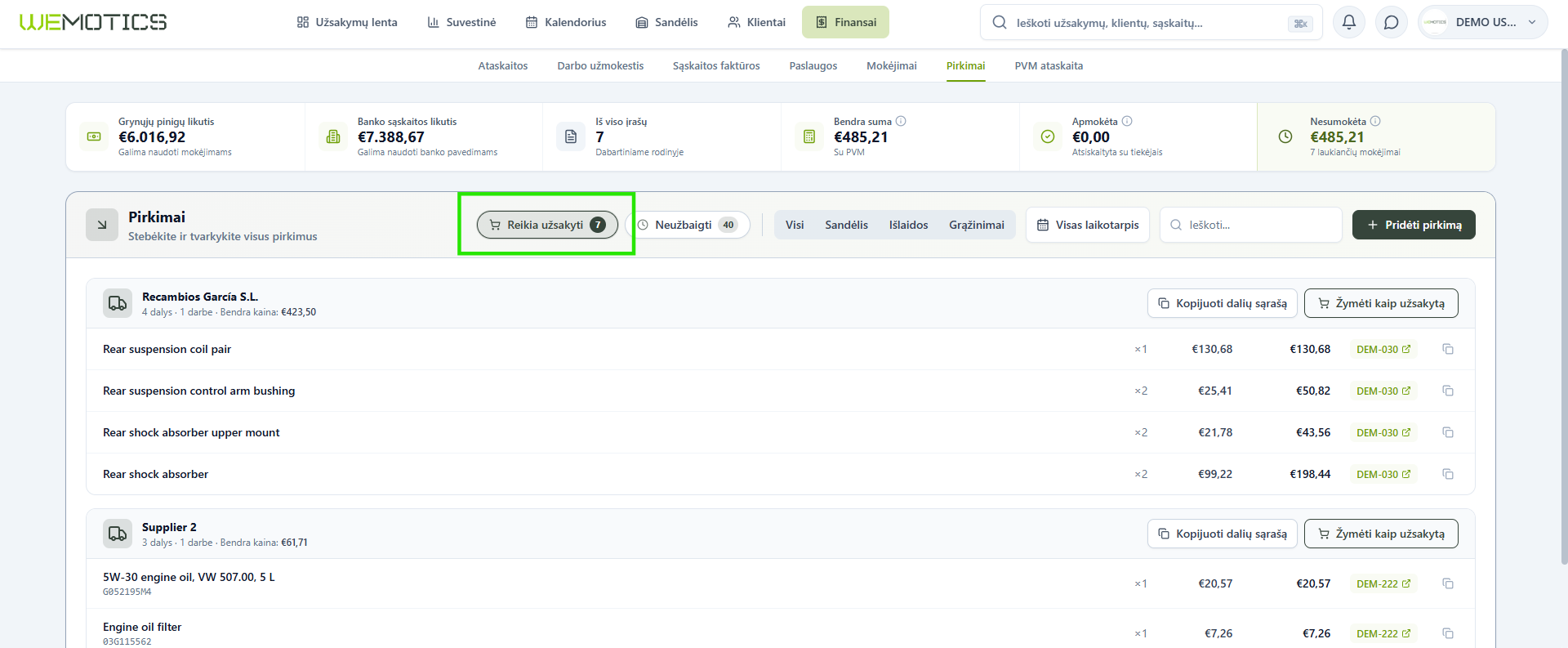Click the Pridėti pirkimą button

(x=1414, y=225)
